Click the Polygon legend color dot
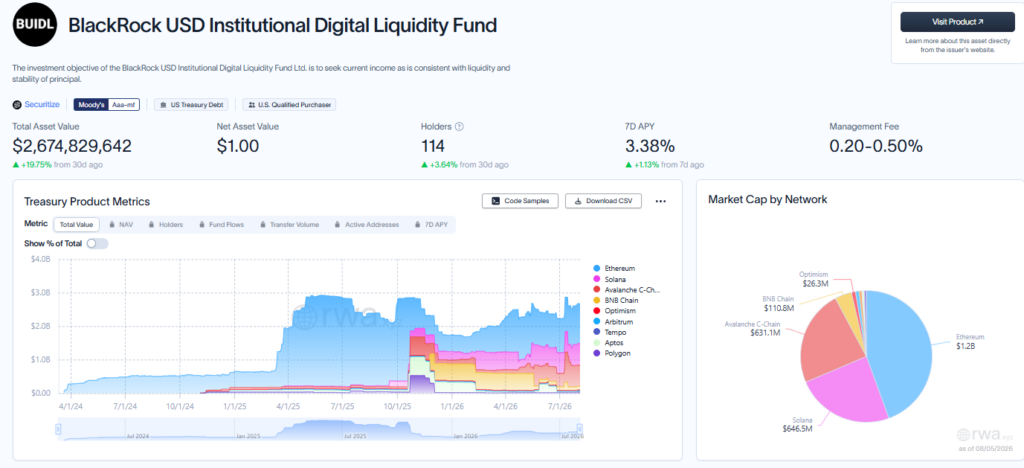 pyautogui.click(x=597, y=353)
